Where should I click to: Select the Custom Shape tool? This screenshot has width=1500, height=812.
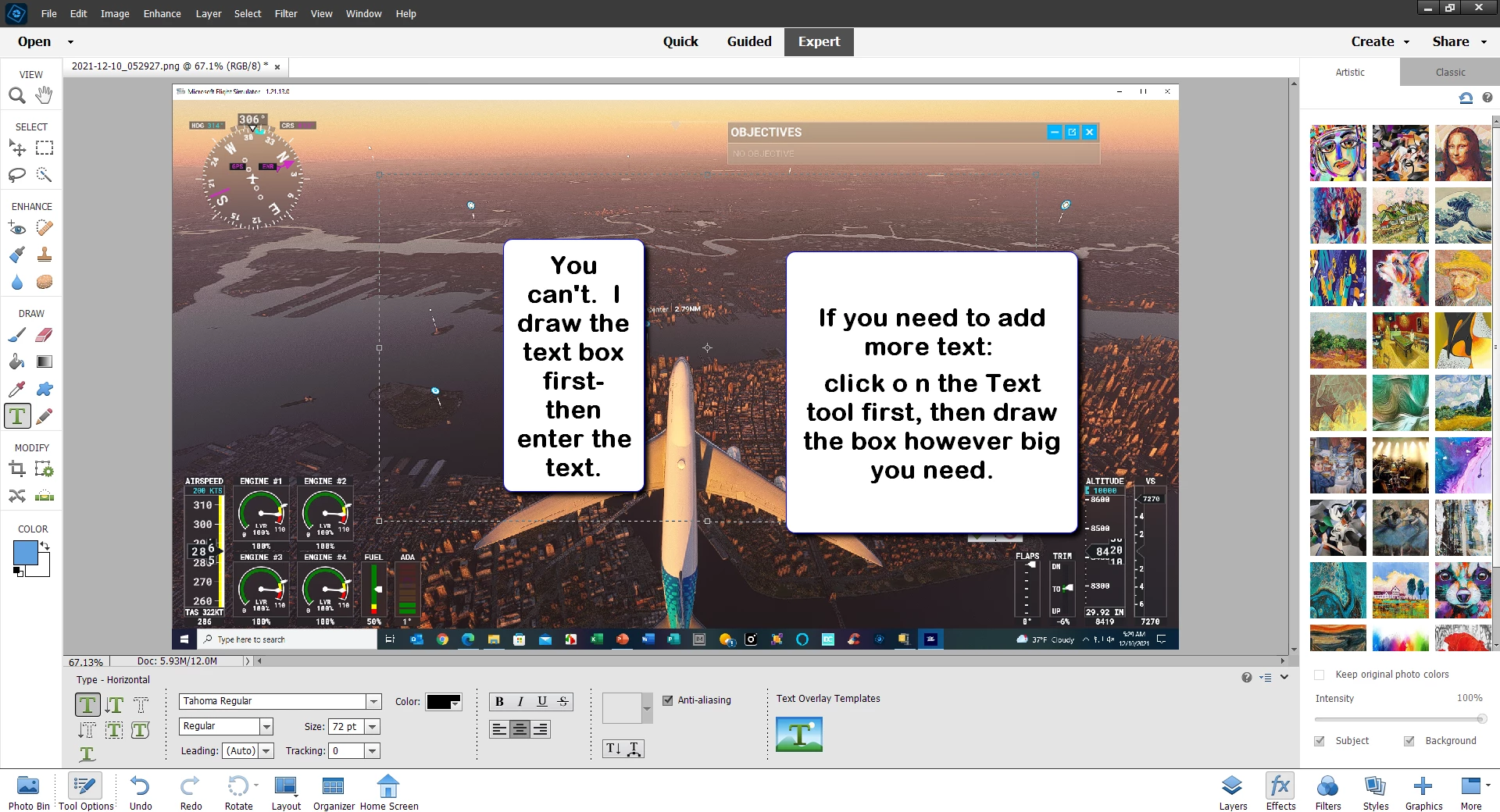(x=45, y=389)
